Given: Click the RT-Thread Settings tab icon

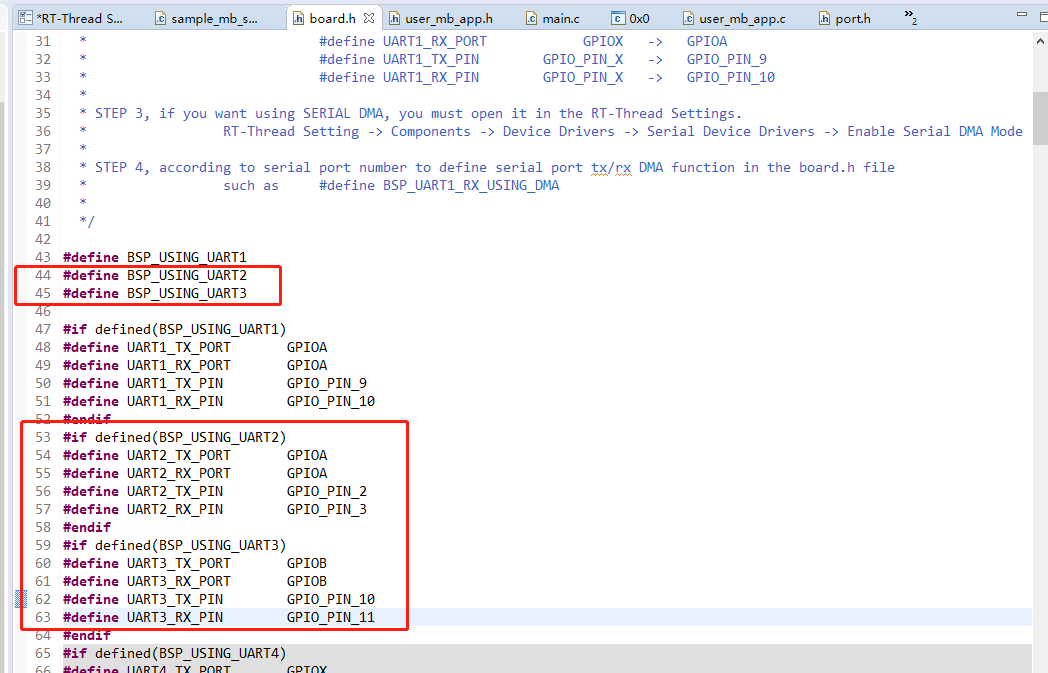Looking at the screenshot, I should point(26,17).
